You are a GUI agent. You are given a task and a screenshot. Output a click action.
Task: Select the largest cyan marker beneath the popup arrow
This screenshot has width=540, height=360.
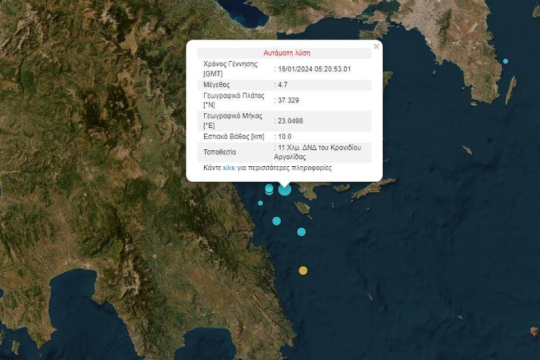click(x=284, y=189)
